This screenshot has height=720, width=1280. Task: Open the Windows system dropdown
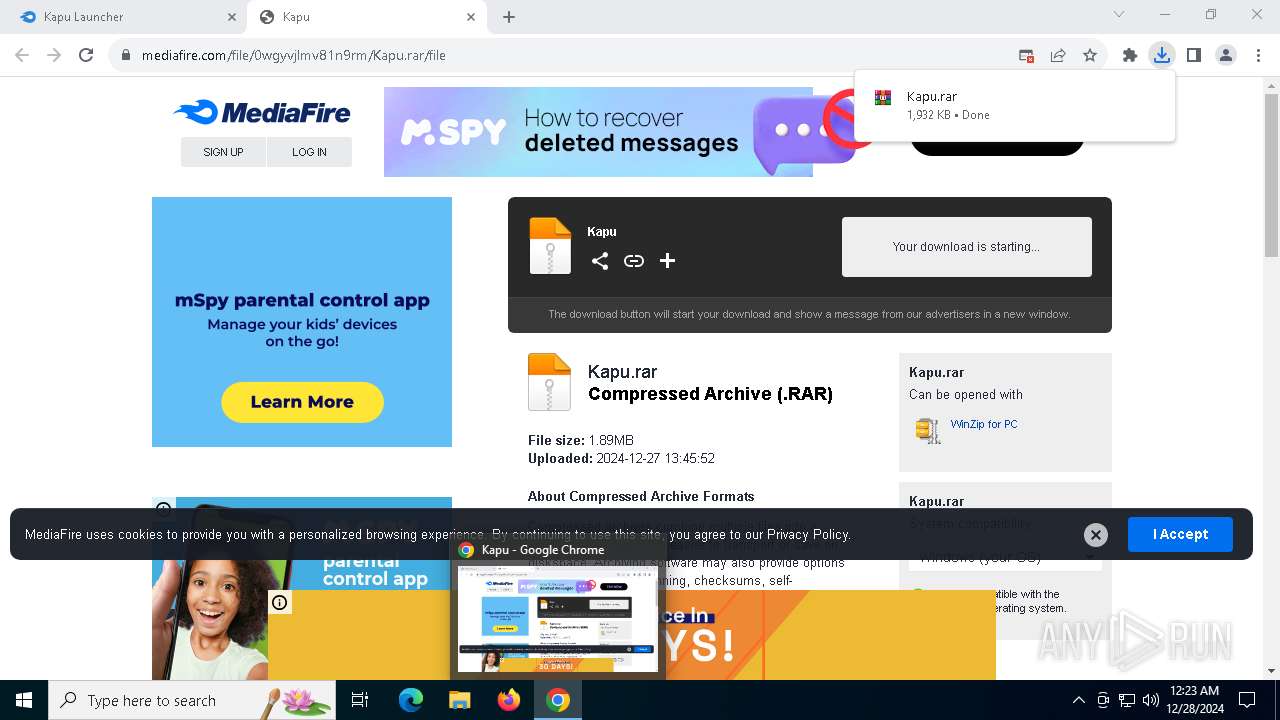tap(1005, 558)
